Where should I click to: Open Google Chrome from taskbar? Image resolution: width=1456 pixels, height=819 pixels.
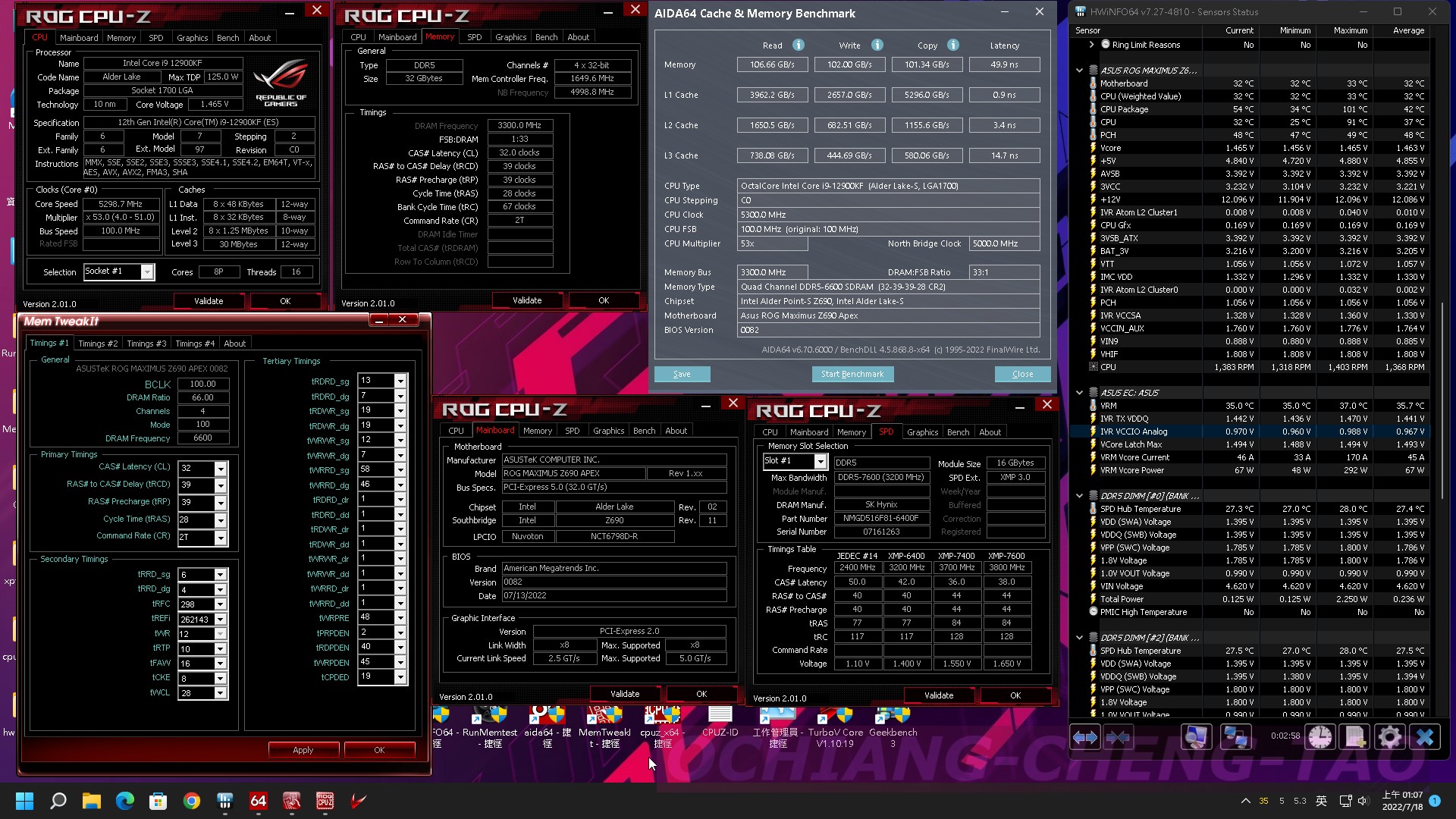[192, 801]
